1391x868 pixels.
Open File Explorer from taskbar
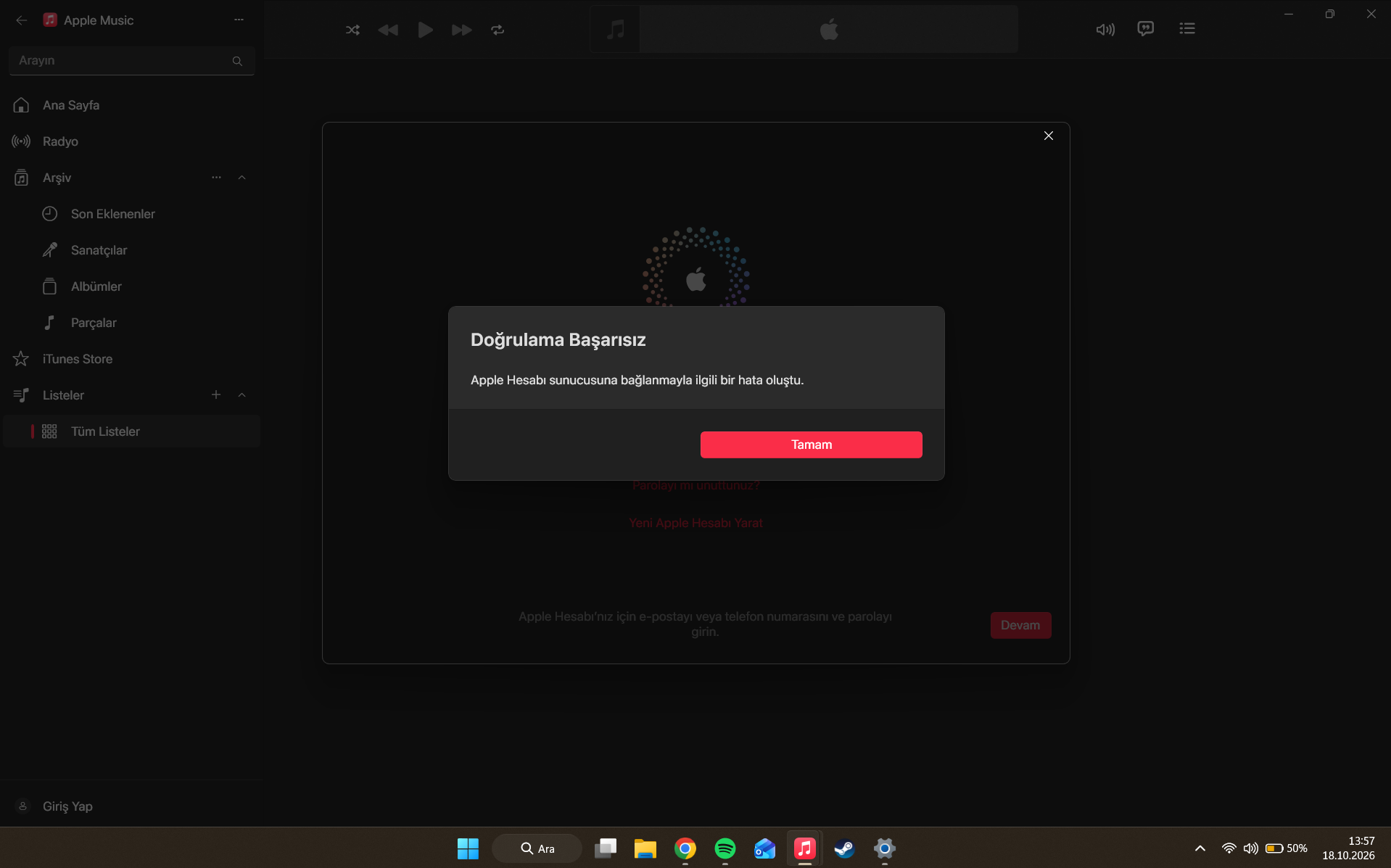pyautogui.click(x=645, y=848)
